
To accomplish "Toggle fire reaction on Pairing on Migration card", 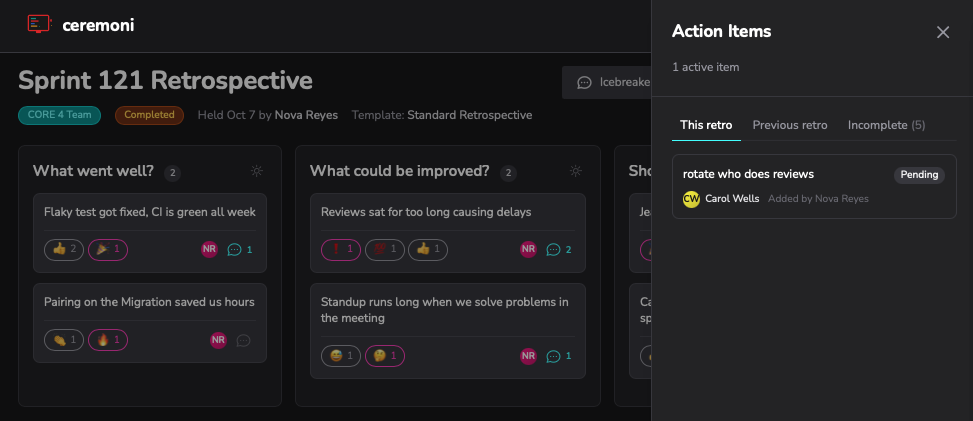I will tap(108, 340).
